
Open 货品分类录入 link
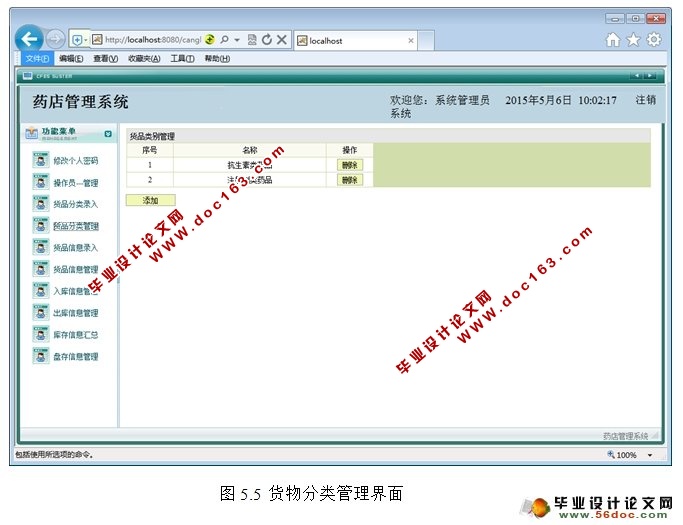(x=76, y=204)
